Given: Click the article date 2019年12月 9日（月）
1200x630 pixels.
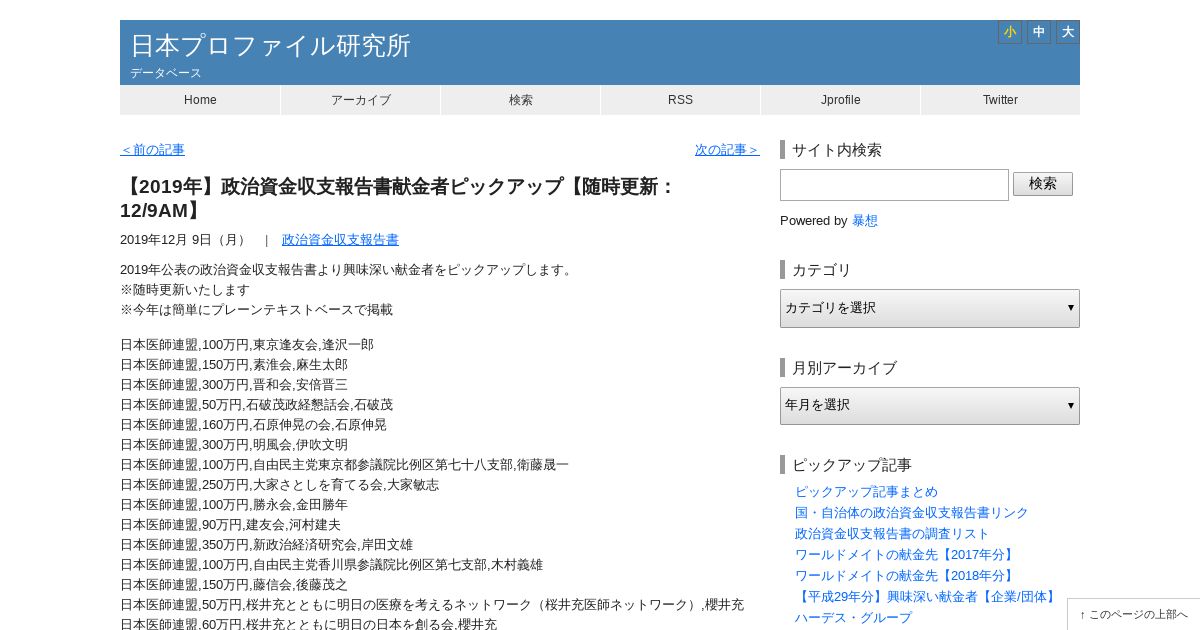Looking at the screenshot, I should pyautogui.click(x=185, y=240).
